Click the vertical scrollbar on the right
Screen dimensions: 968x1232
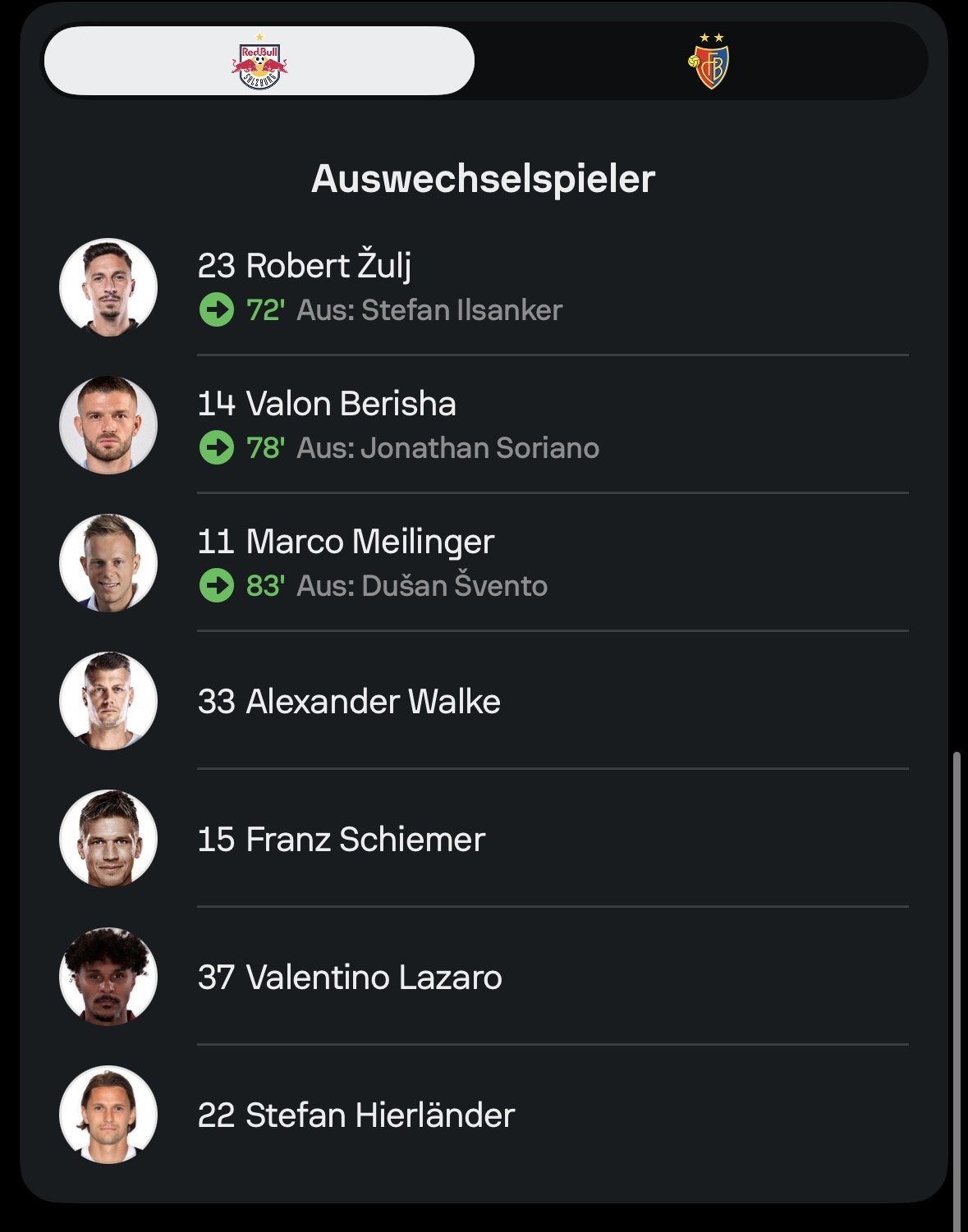pyautogui.click(x=957, y=985)
